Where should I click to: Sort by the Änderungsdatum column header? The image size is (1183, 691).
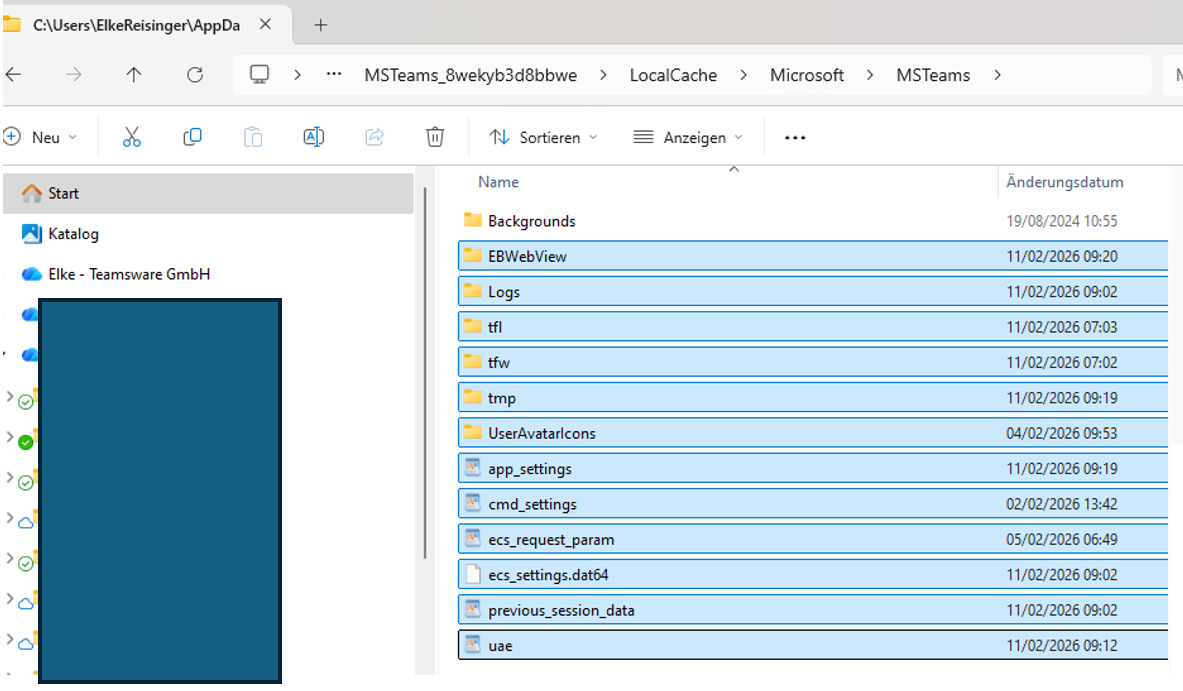(1064, 182)
